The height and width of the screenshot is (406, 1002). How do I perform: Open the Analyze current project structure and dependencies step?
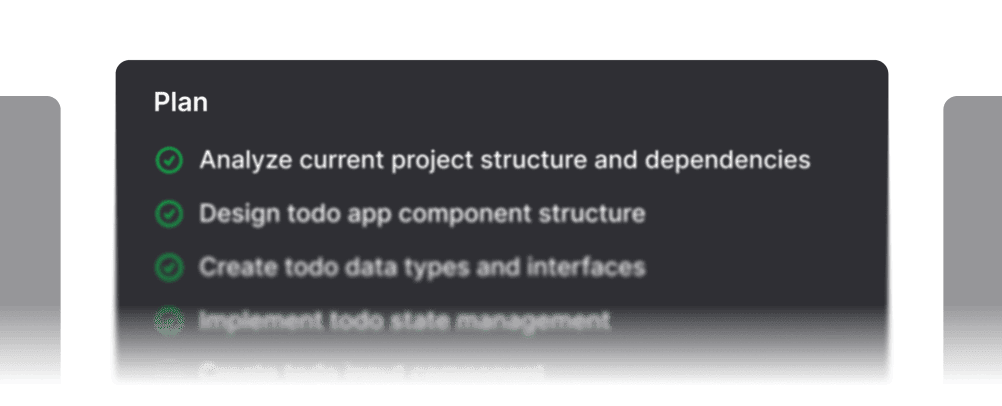click(x=504, y=160)
